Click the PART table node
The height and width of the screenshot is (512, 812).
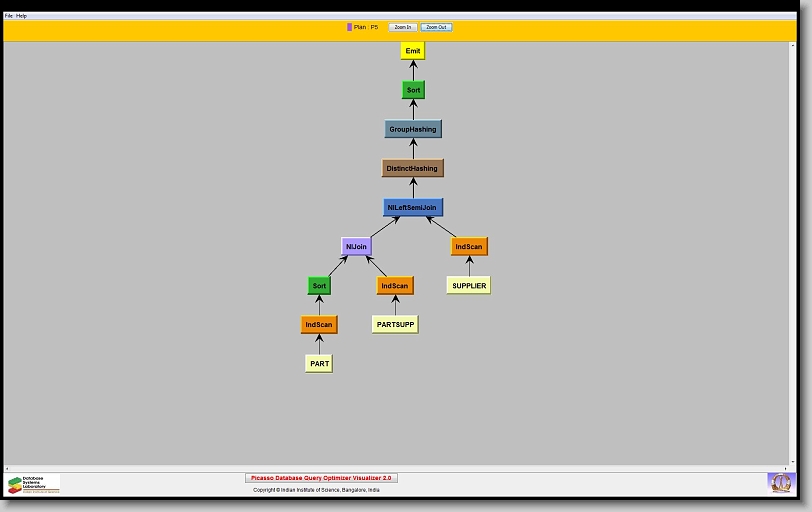click(x=319, y=364)
